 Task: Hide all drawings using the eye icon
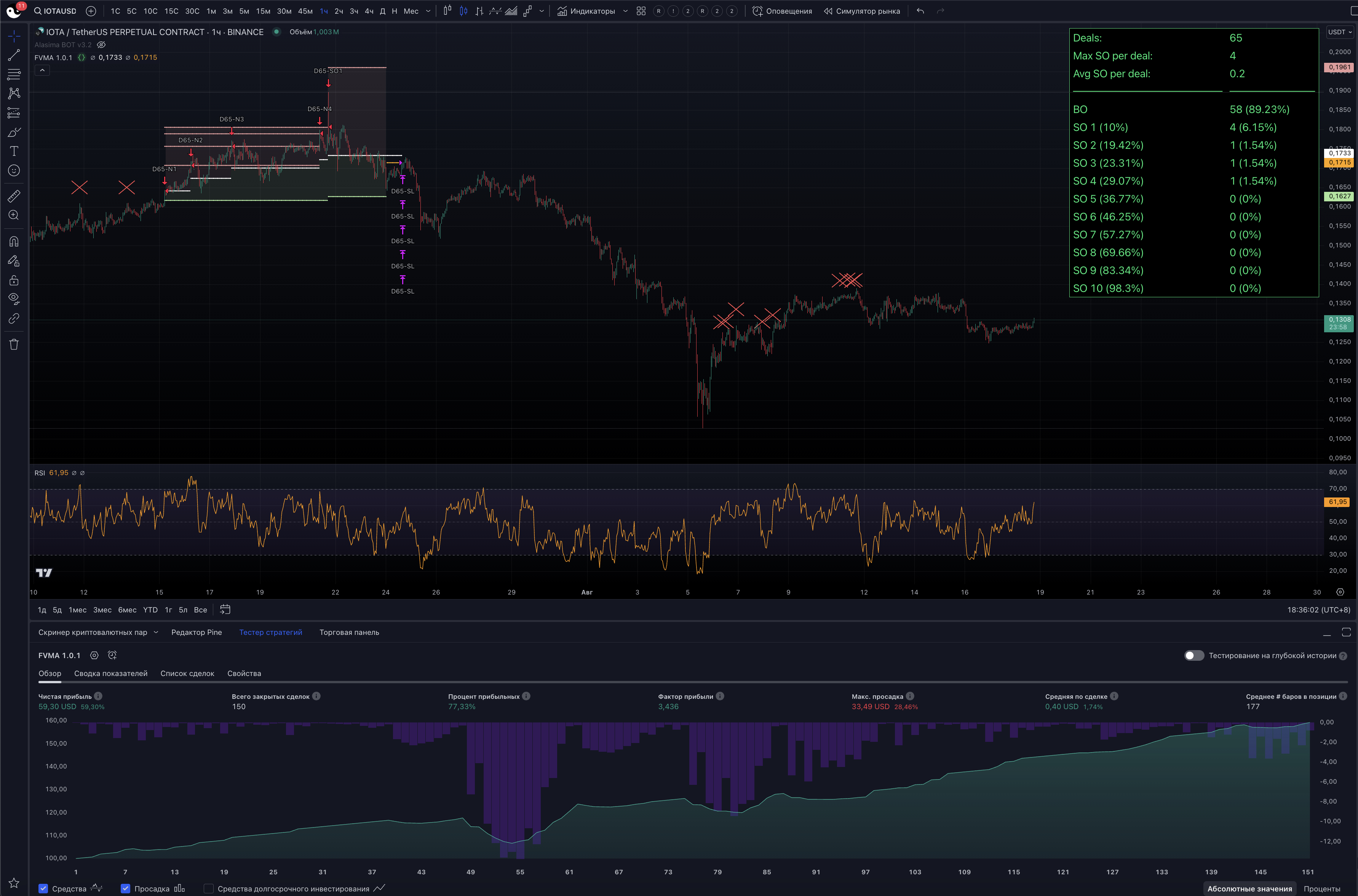coord(14,299)
